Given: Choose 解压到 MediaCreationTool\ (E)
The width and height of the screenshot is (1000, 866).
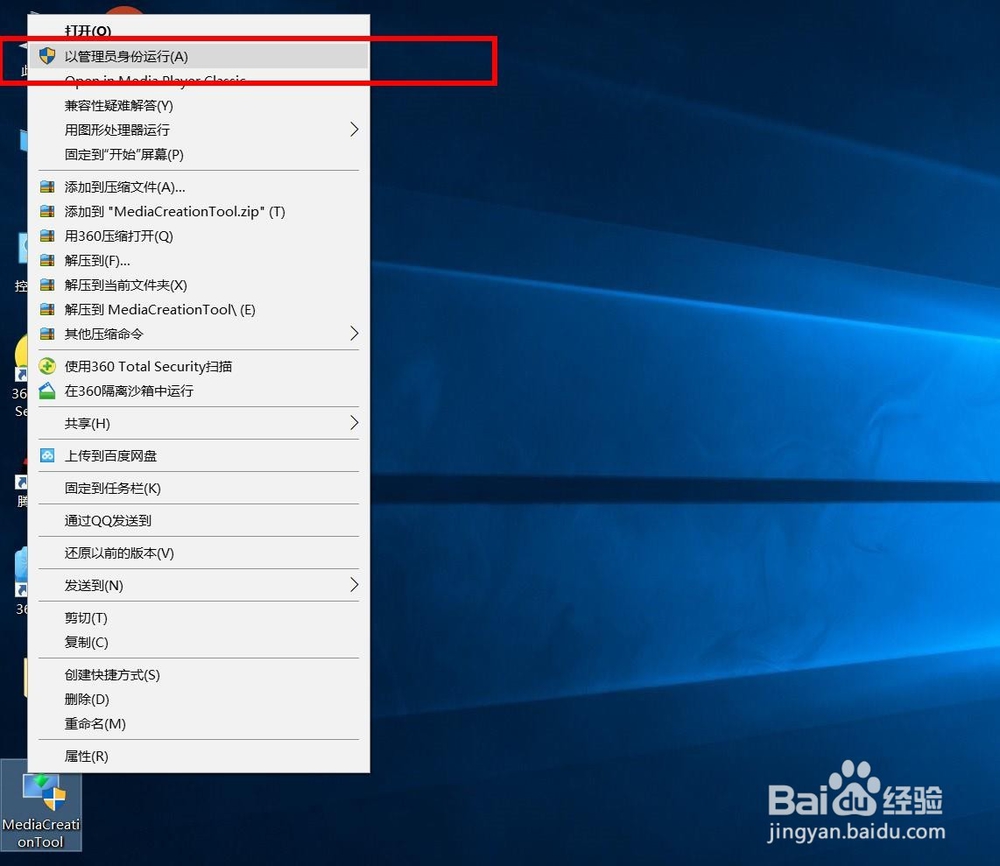Looking at the screenshot, I should pos(198,309).
